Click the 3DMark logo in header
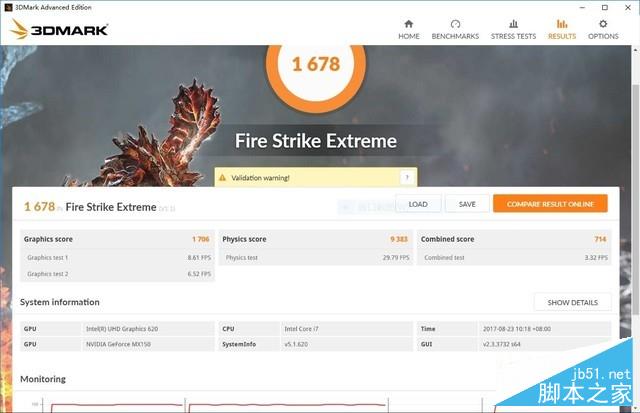 pos(59,29)
